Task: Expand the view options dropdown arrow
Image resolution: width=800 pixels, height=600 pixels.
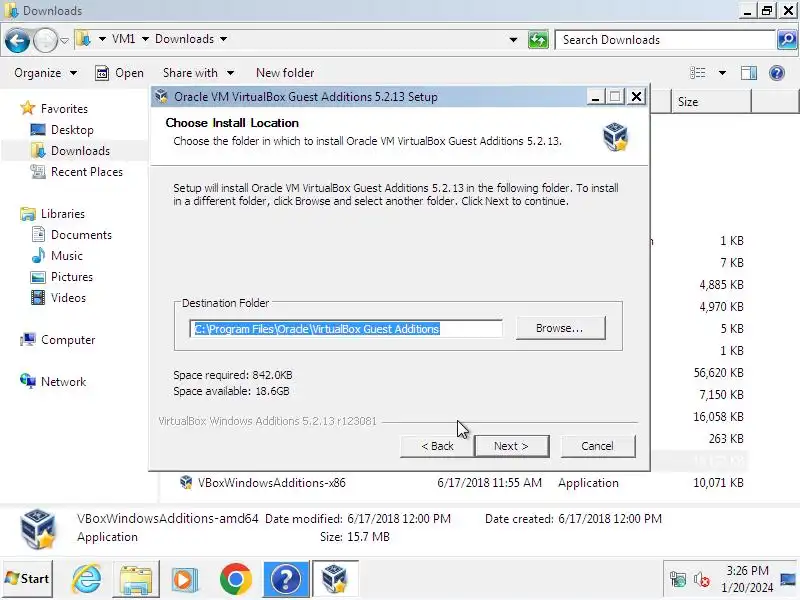Action: [722, 73]
